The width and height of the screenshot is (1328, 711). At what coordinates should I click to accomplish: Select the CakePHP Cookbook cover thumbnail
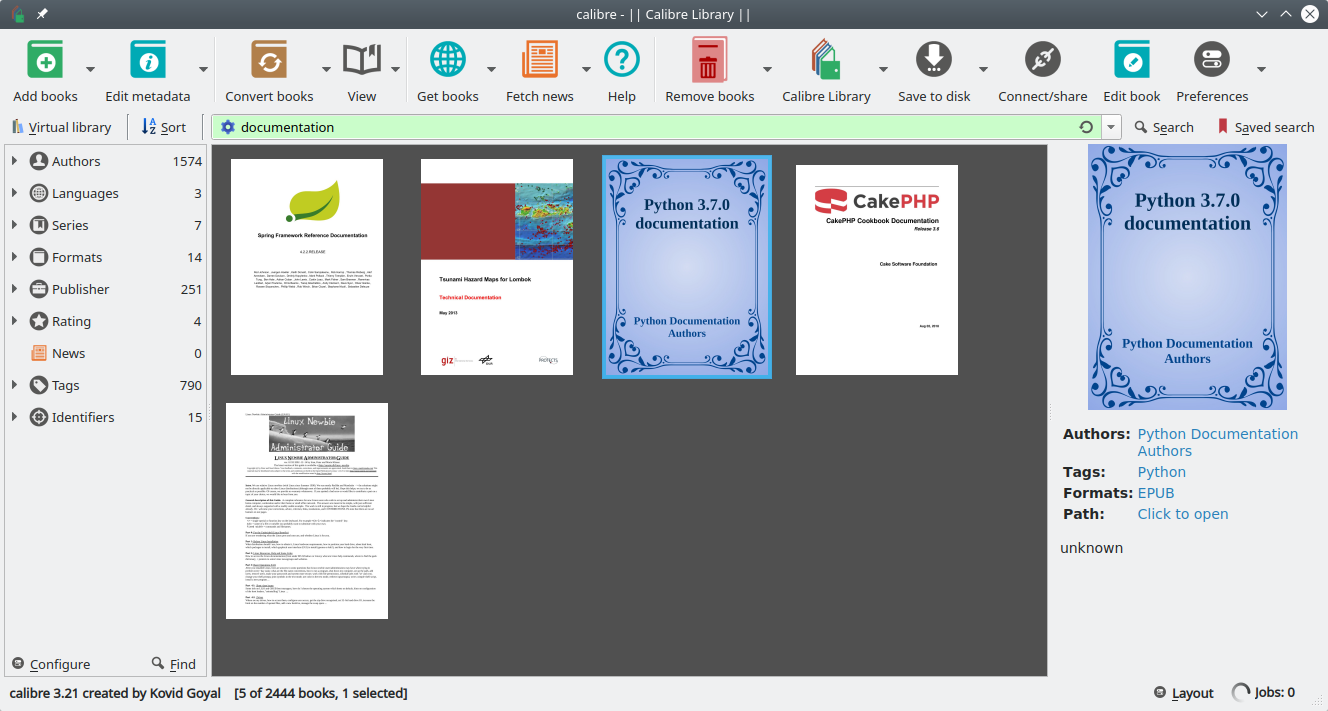[876, 270]
